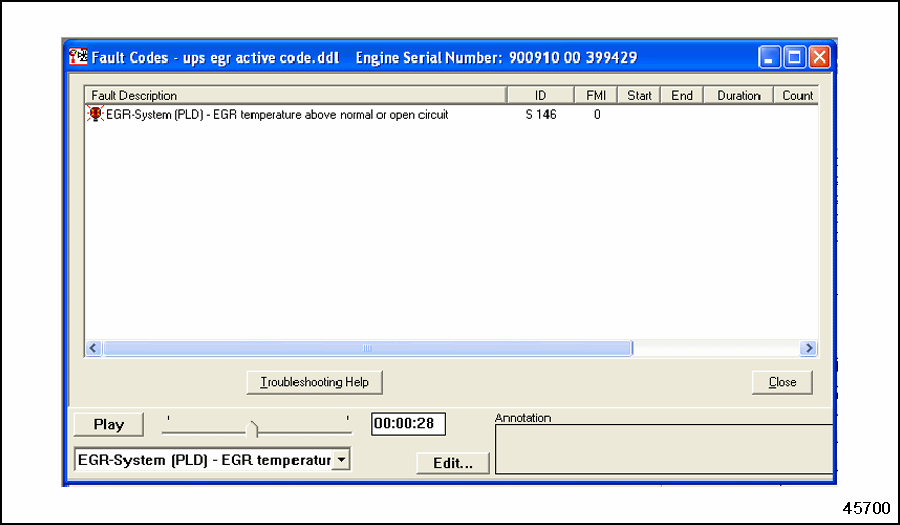Click the playback position slider thumb
This screenshot has width=900, height=525.
[252, 428]
